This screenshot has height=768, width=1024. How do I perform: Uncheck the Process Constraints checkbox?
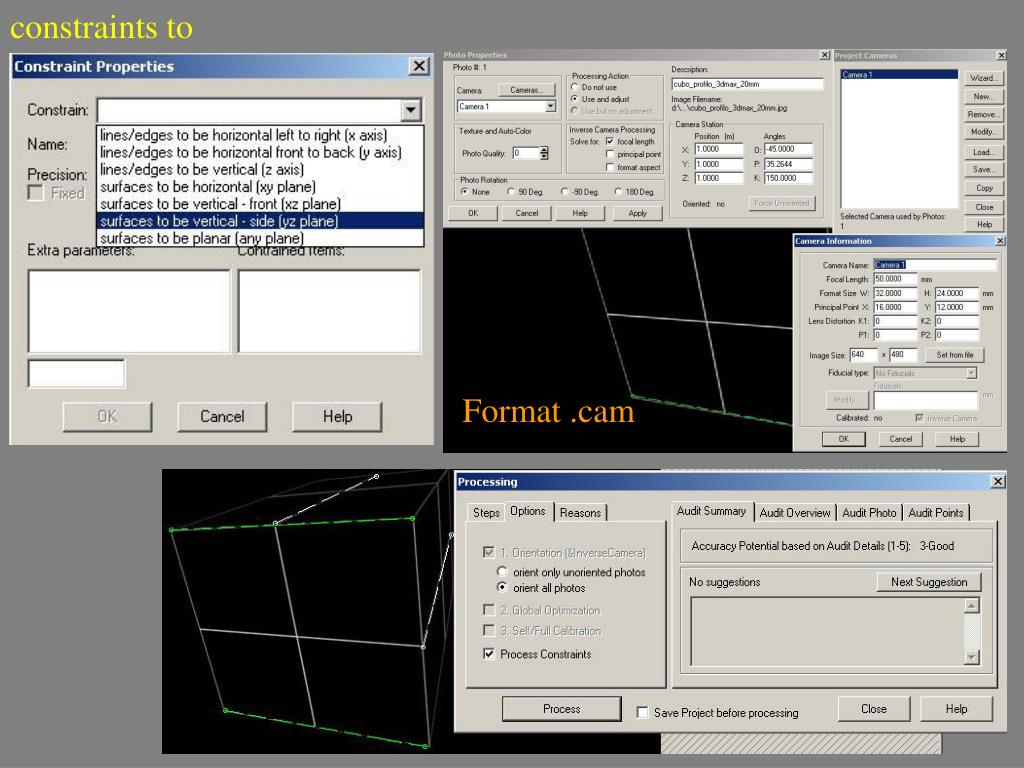tap(488, 654)
